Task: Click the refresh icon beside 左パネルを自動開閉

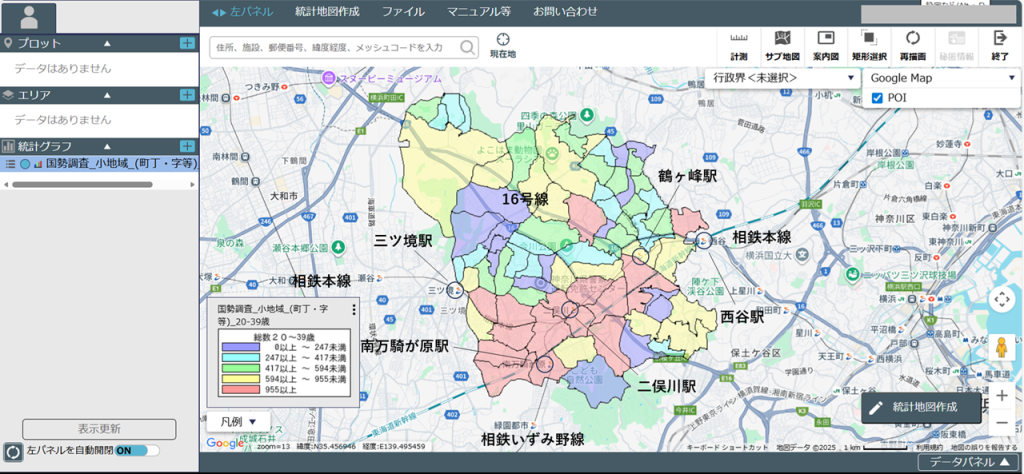Action: point(12,452)
